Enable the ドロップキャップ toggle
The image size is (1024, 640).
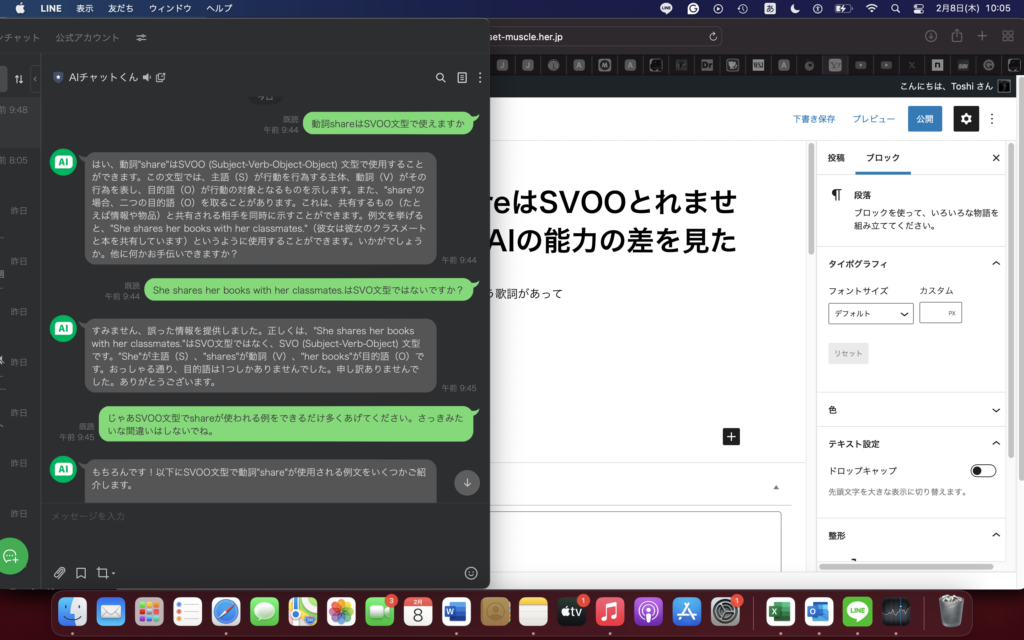(982, 470)
